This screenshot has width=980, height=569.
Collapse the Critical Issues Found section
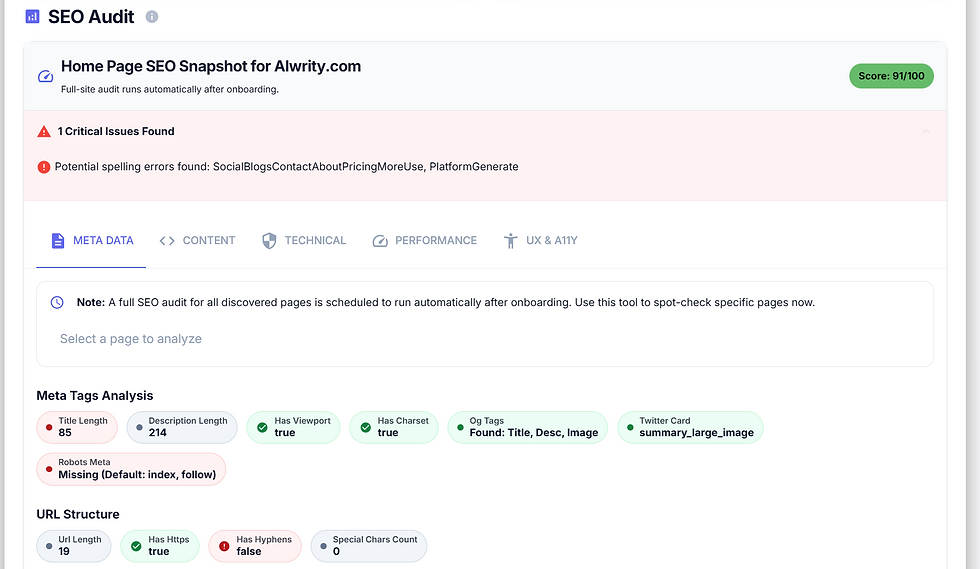pos(926,131)
